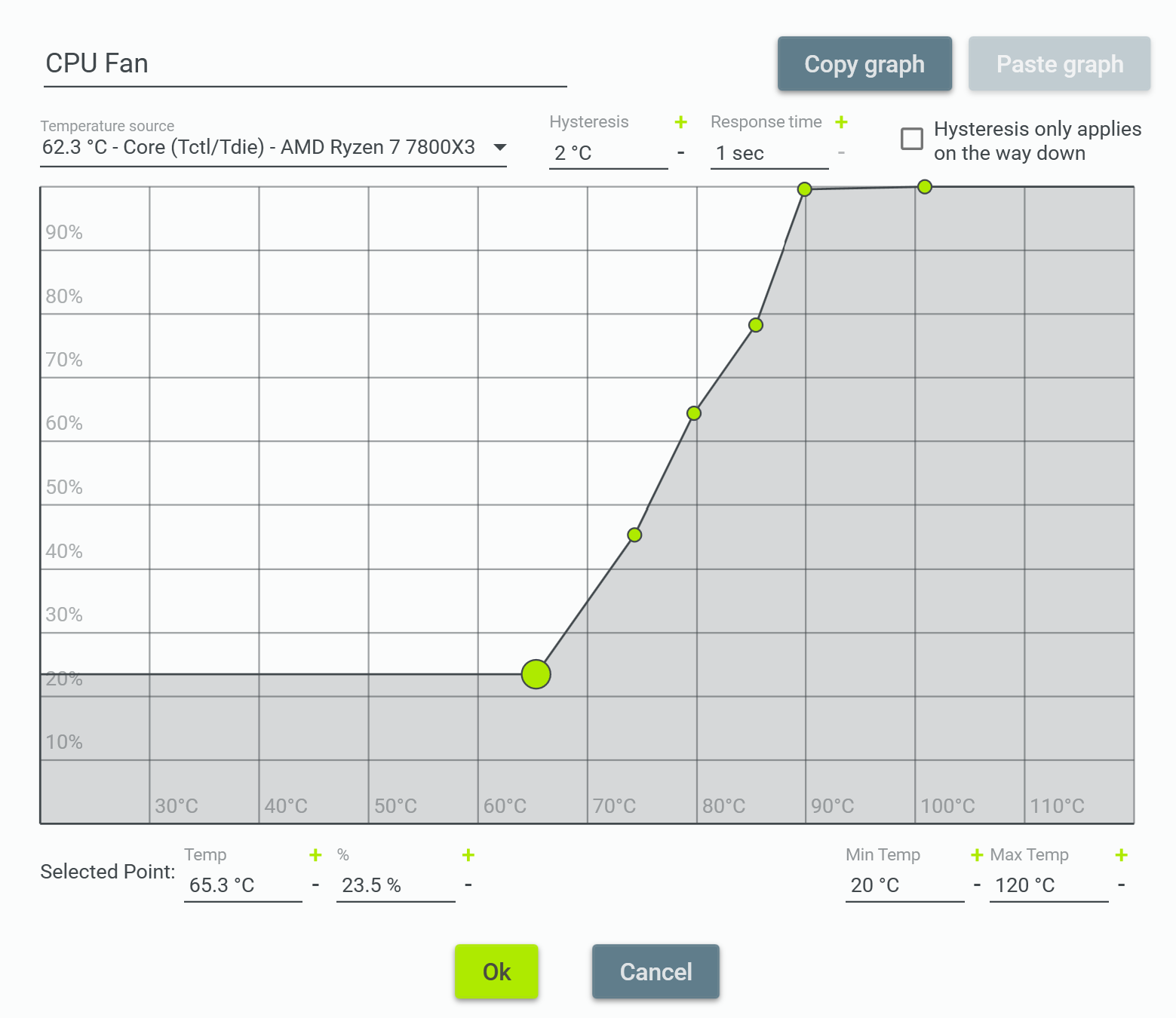1176x1018 pixels.
Task: Click the Paste graph button
Action: (x=1059, y=64)
